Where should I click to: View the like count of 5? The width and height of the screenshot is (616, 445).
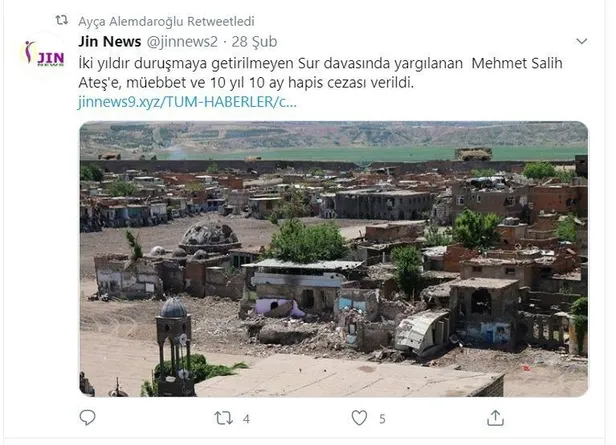[382, 419]
